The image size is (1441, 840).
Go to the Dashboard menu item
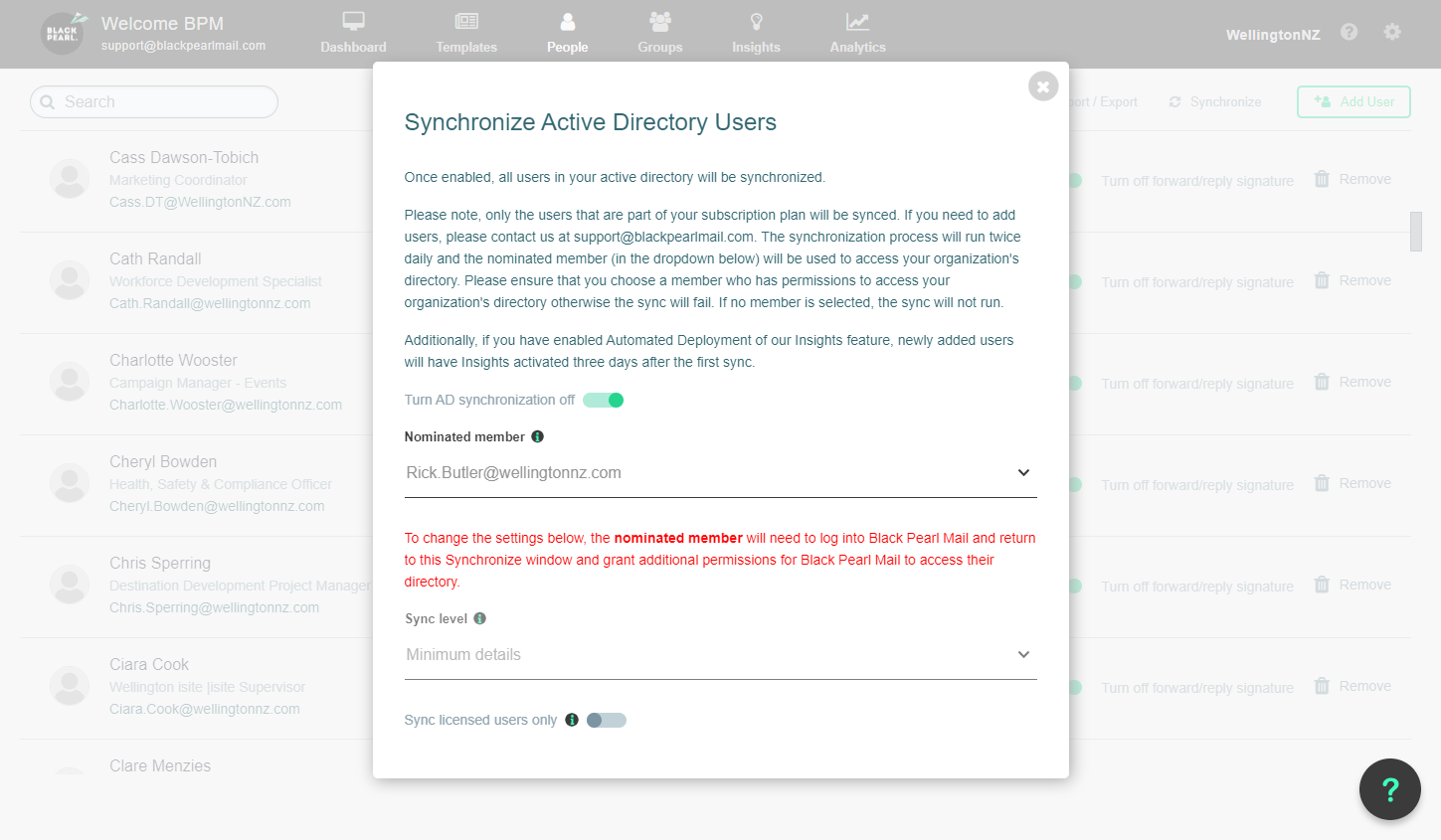(353, 19)
